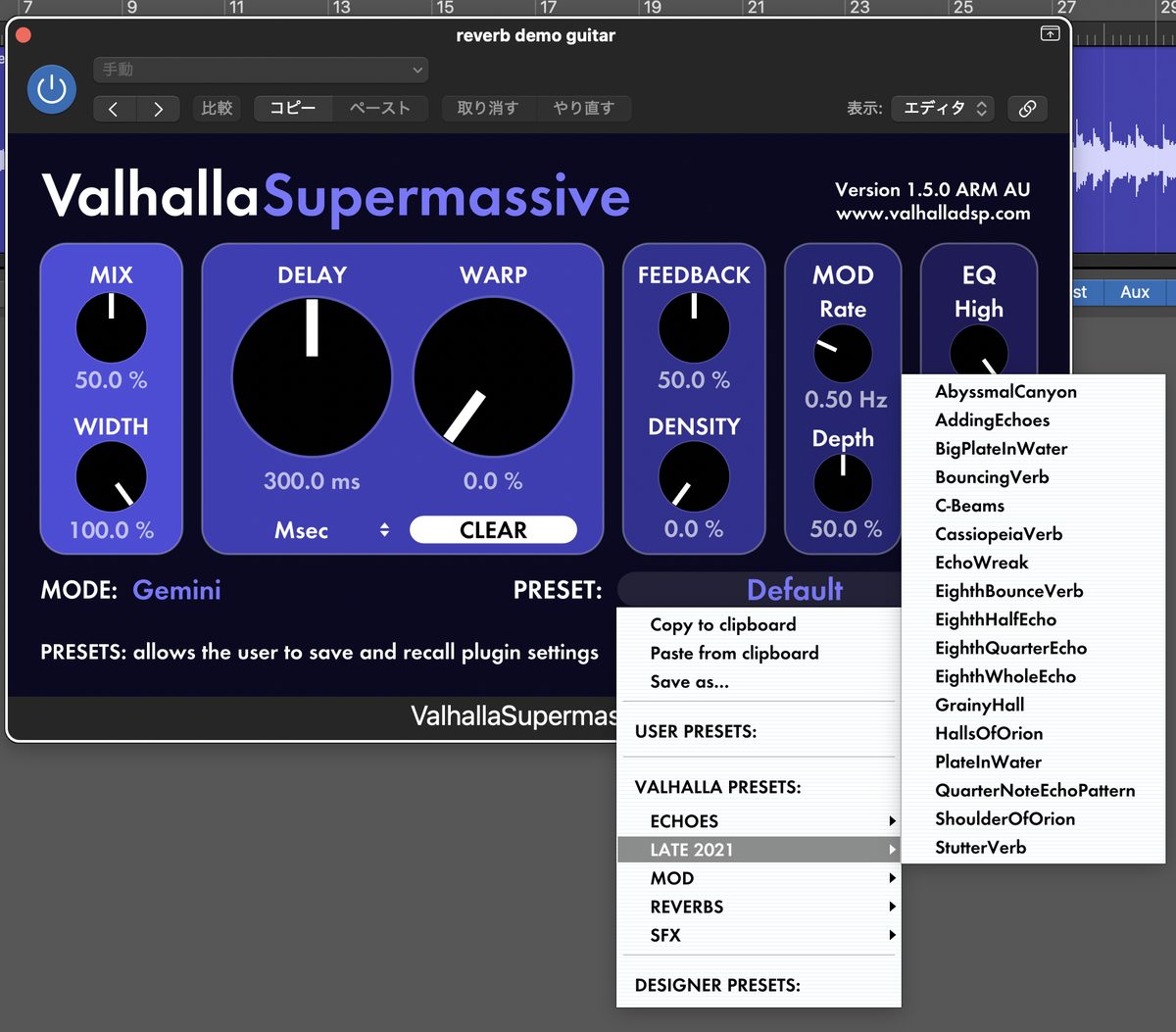Viewport: 1176px width, 1032px height.
Task: Select the EighthQuarterEcho preset
Action: [1033, 647]
